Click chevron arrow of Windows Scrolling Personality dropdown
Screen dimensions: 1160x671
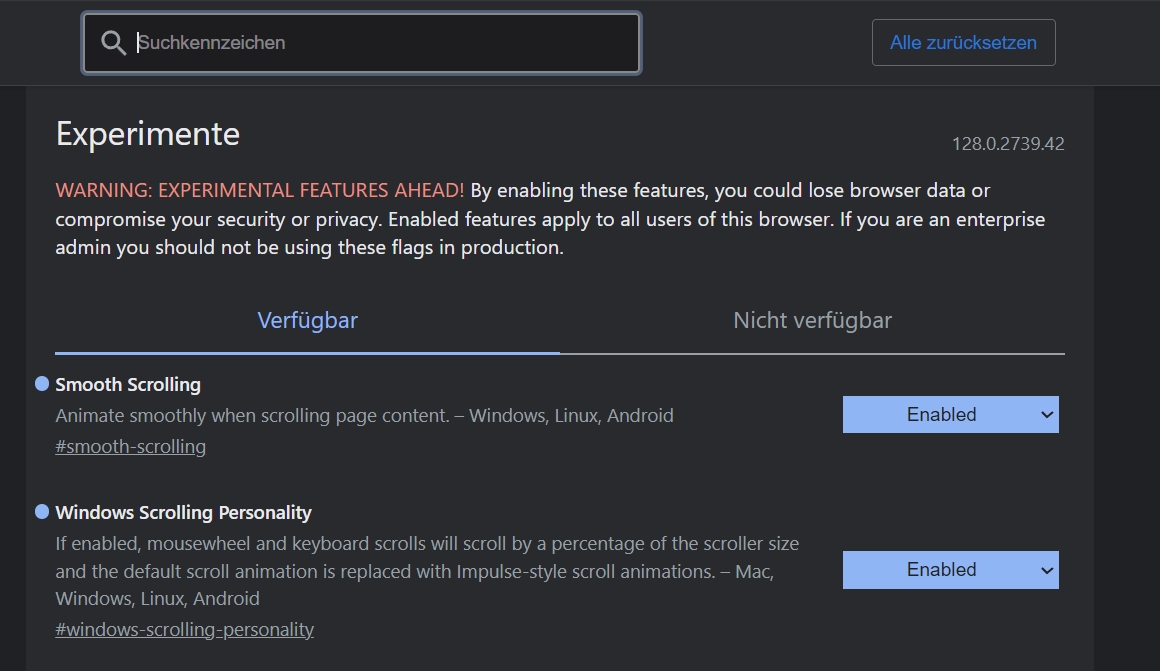(1047, 570)
